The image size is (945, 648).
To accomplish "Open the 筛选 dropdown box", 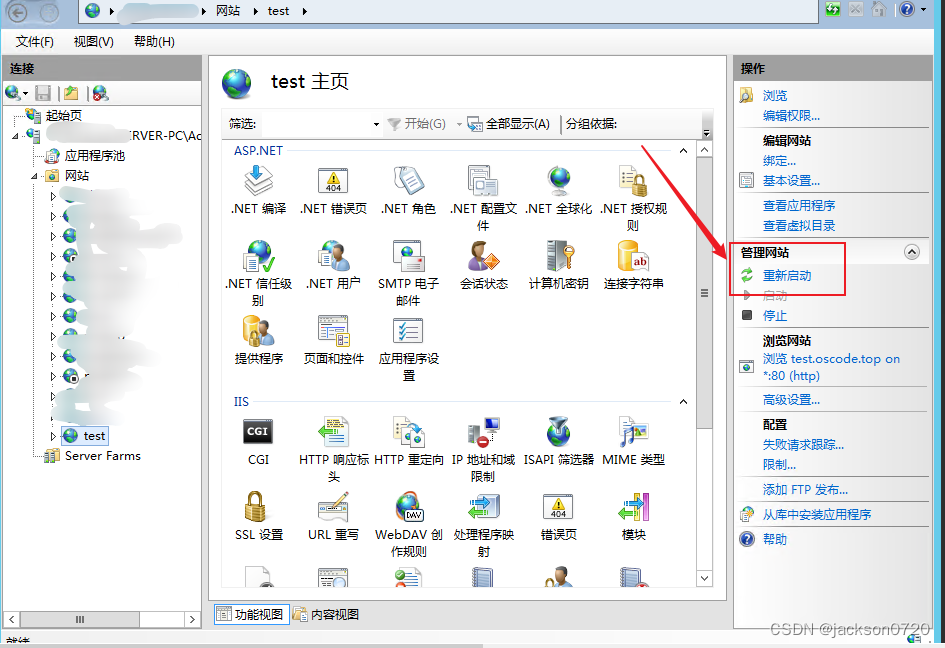I will (320, 124).
